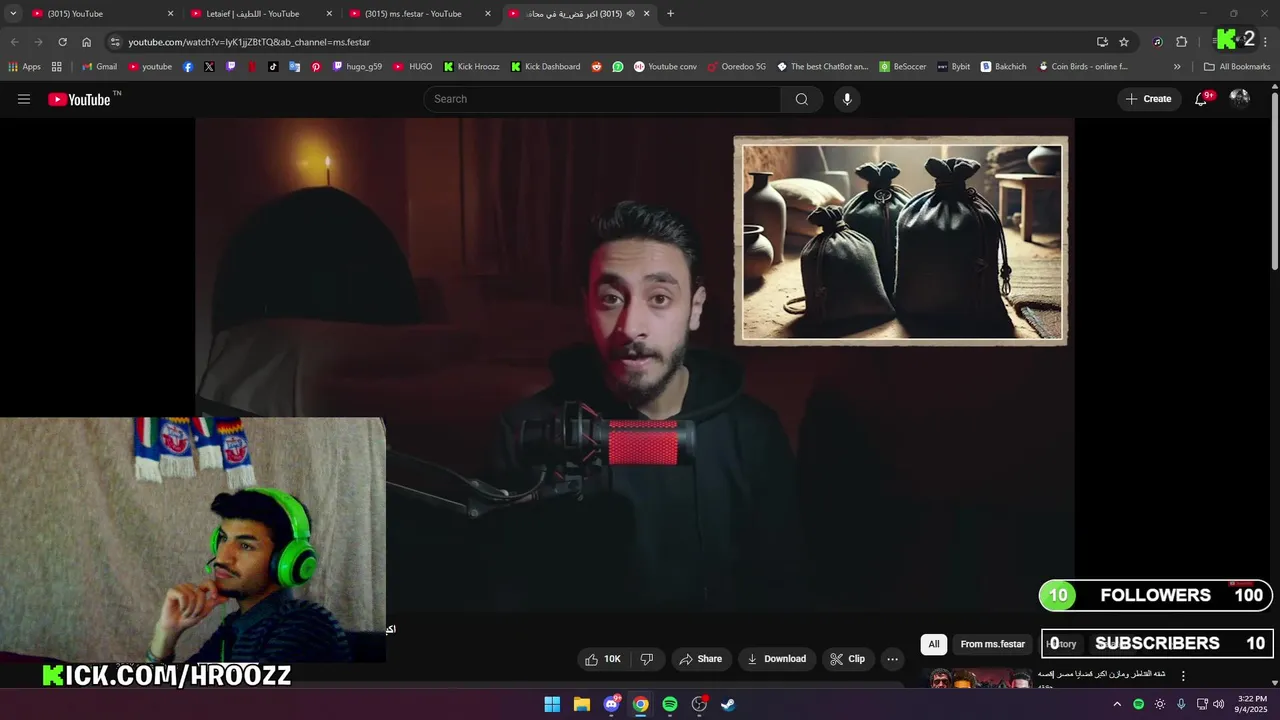The image size is (1280, 720).
Task: Bookmark this page with the star icon
Action: 1124,42
